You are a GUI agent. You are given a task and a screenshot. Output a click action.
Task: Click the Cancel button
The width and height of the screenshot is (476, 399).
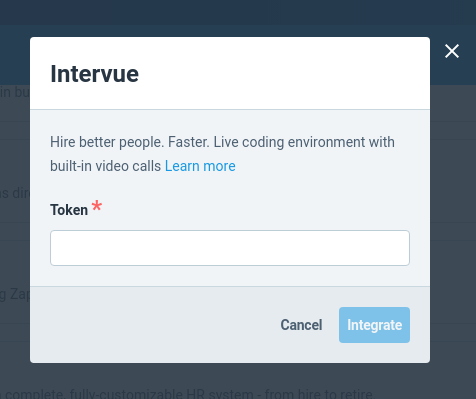[x=301, y=325]
